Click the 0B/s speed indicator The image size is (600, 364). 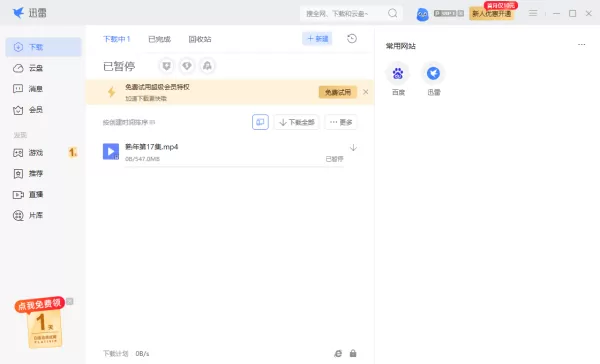142,354
